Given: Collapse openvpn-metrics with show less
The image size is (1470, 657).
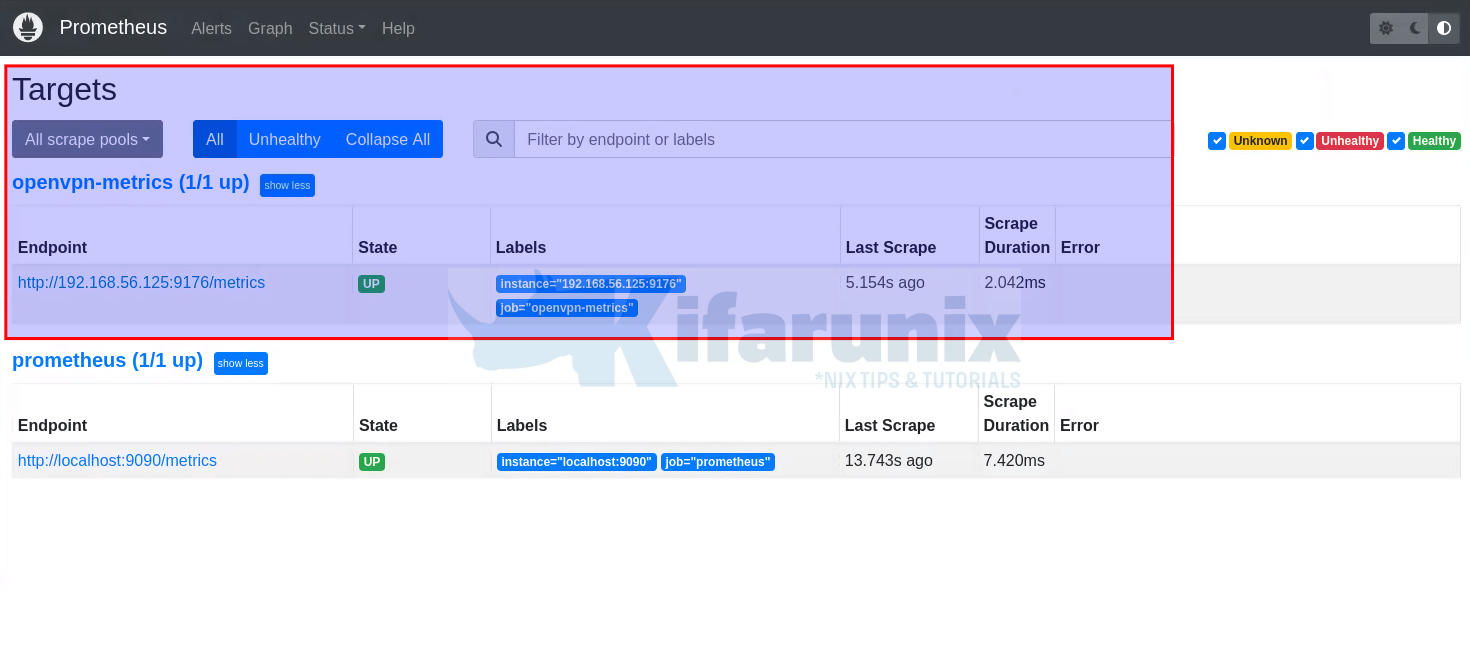Looking at the screenshot, I should (x=287, y=185).
